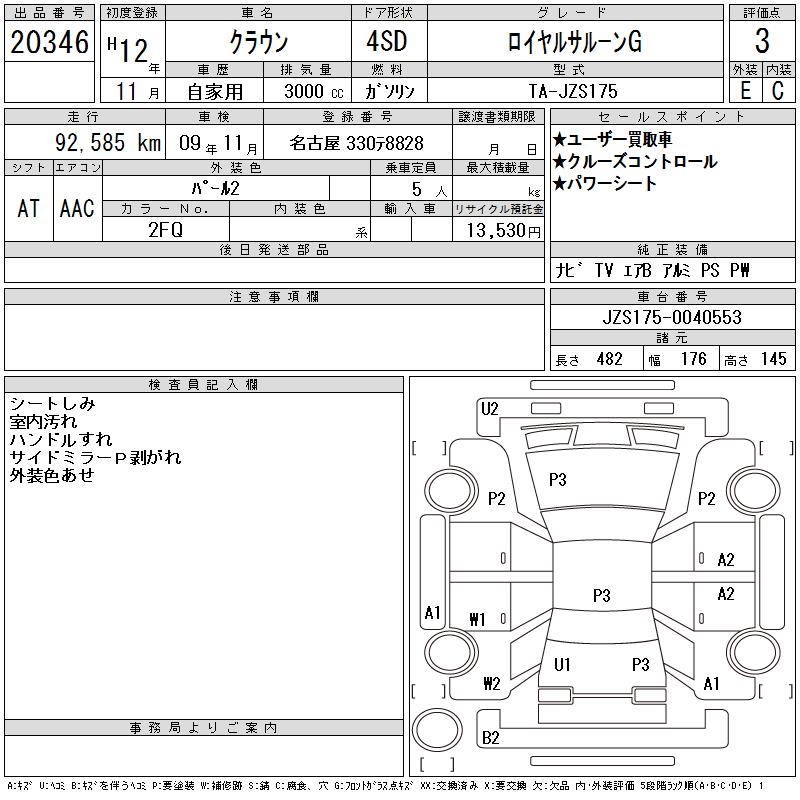Click the AT shift type cell
The width and height of the screenshot is (800, 800).
coord(28,208)
